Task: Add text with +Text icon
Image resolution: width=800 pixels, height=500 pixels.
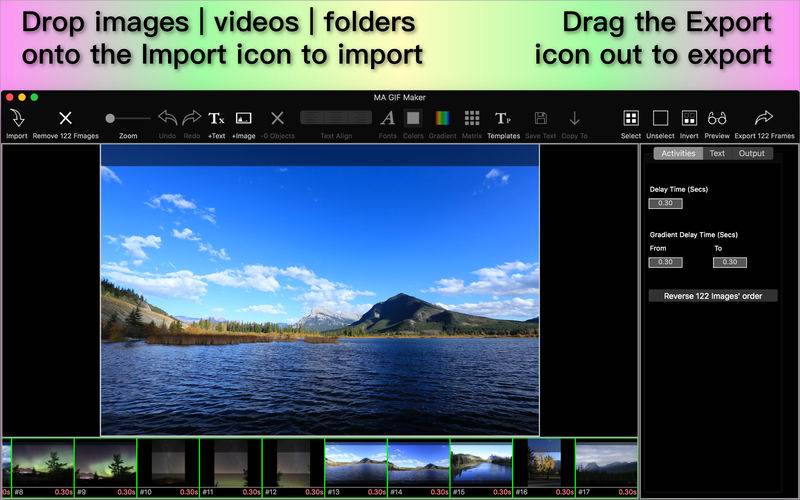Action: point(216,118)
